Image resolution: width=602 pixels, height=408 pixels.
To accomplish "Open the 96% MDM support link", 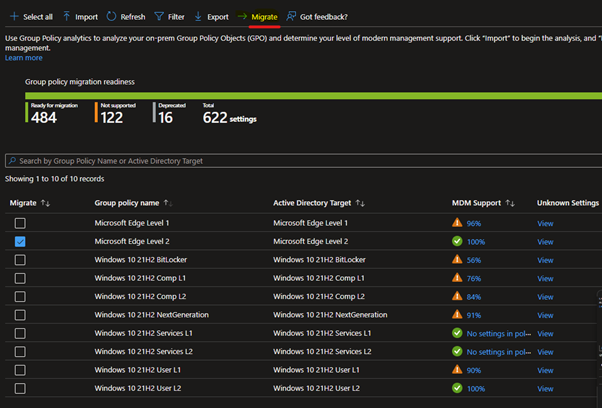I will pyautogui.click(x=474, y=223).
